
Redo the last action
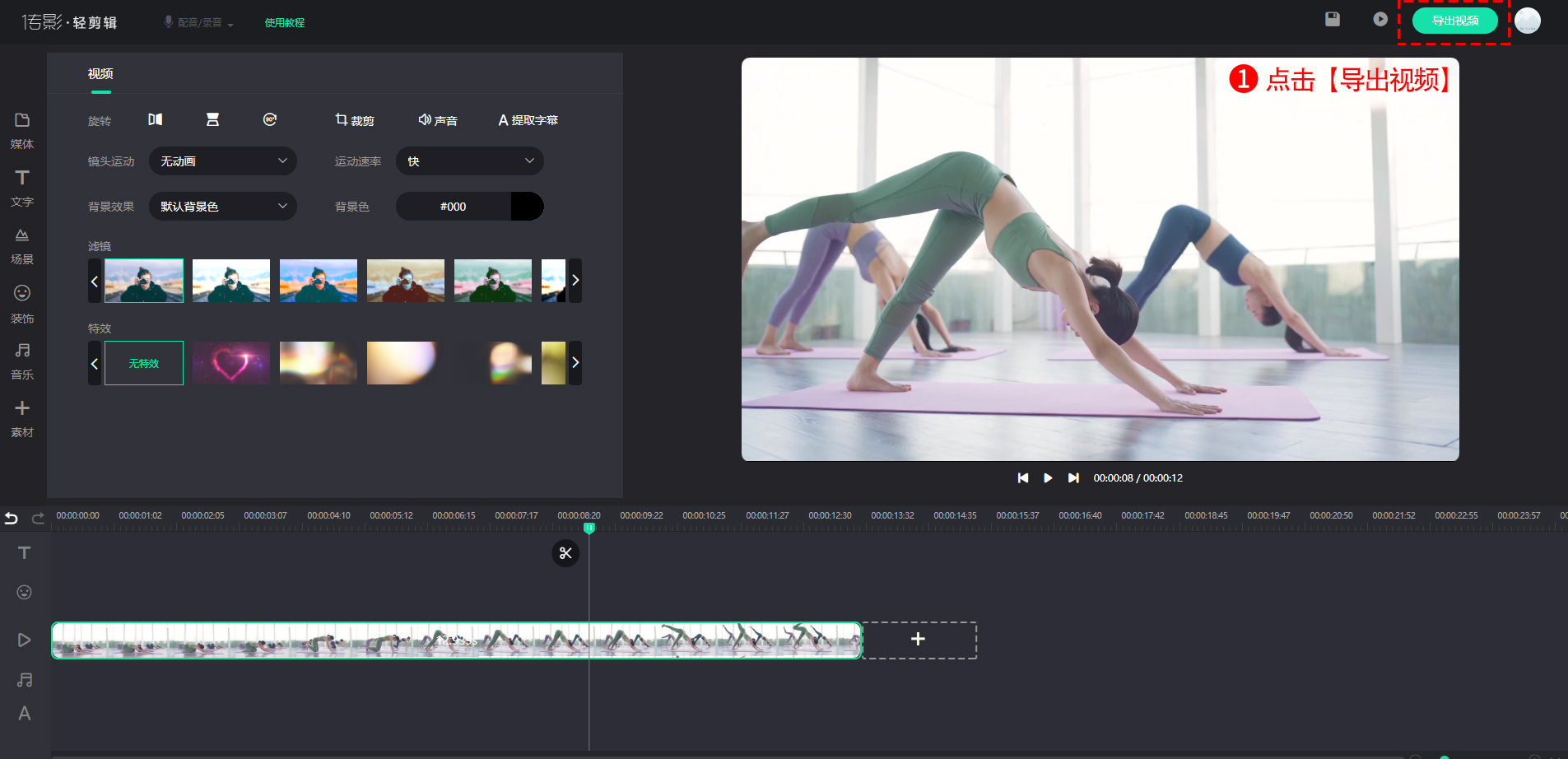[x=38, y=518]
